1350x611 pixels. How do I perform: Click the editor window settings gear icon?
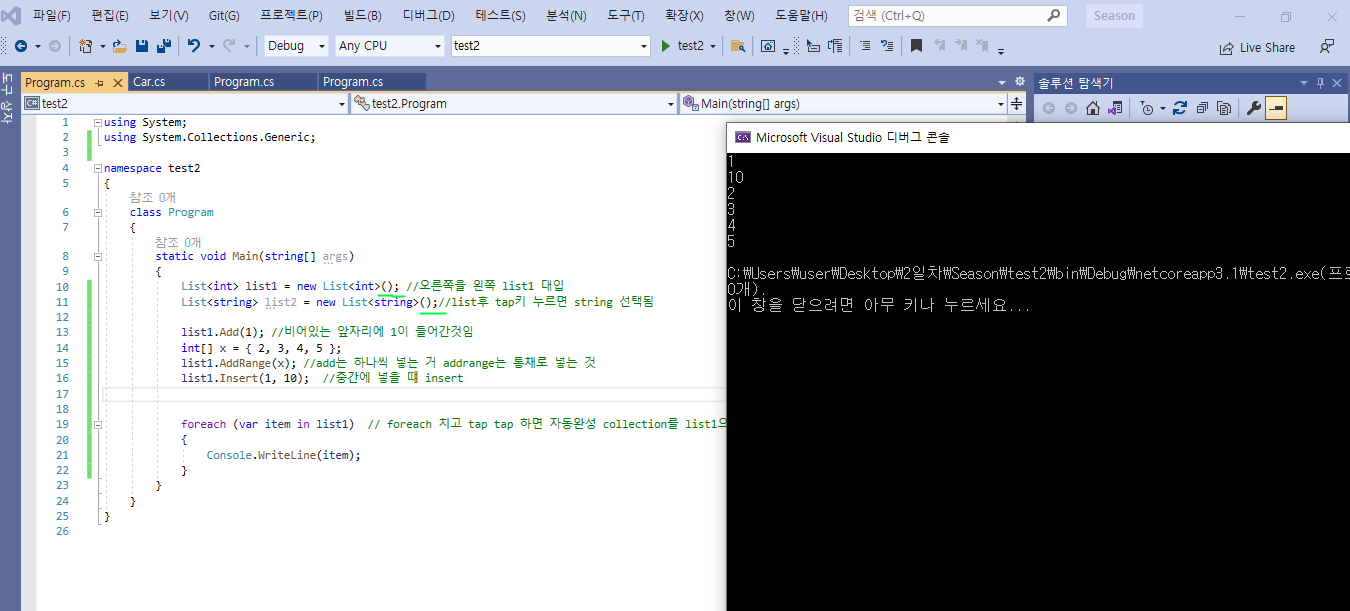[x=1020, y=82]
